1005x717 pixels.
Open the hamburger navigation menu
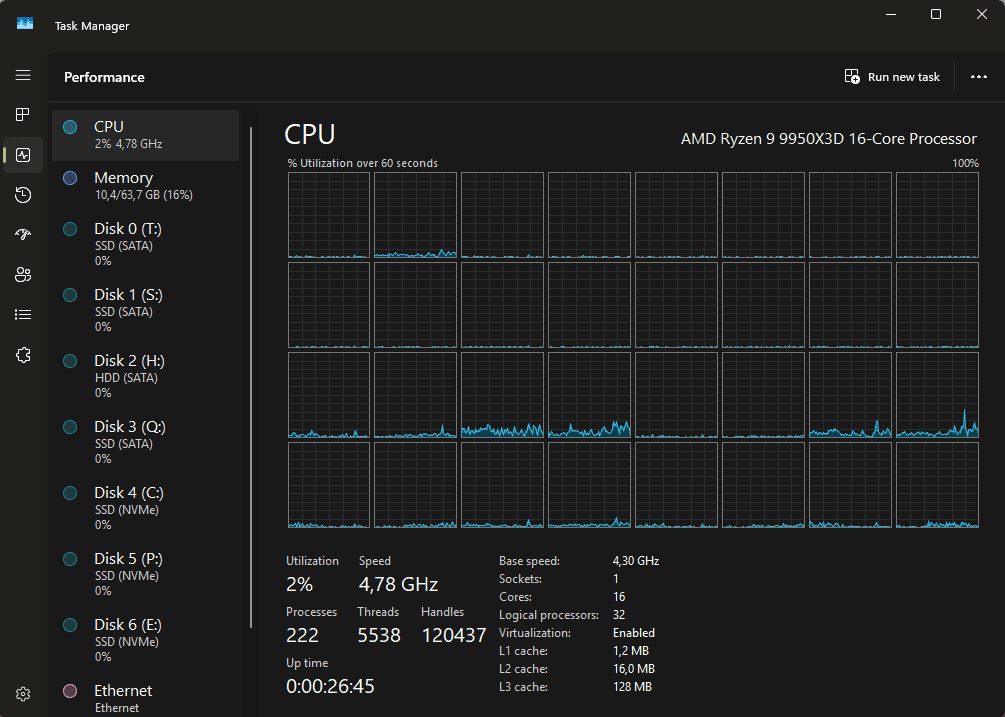tap(23, 75)
